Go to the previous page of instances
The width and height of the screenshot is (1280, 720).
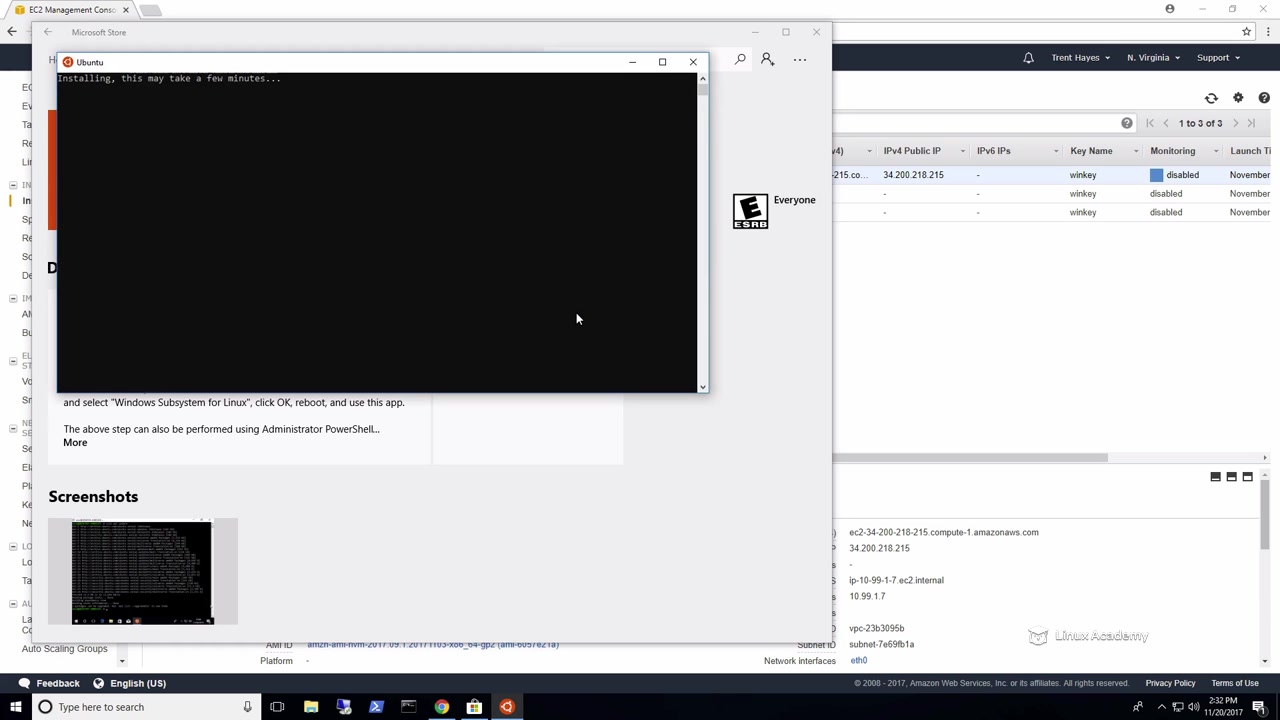pyautogui.click(x=1166, y=123)
